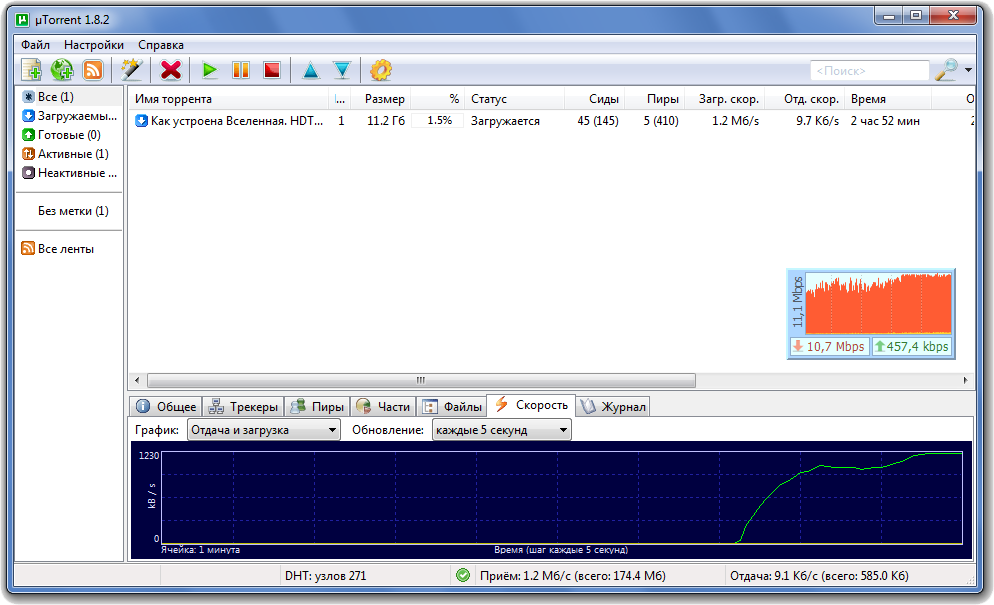Viewport: 994px width, 605px height.
Task: Switch to the Файлы tab
Action: [x=451, y=407]
